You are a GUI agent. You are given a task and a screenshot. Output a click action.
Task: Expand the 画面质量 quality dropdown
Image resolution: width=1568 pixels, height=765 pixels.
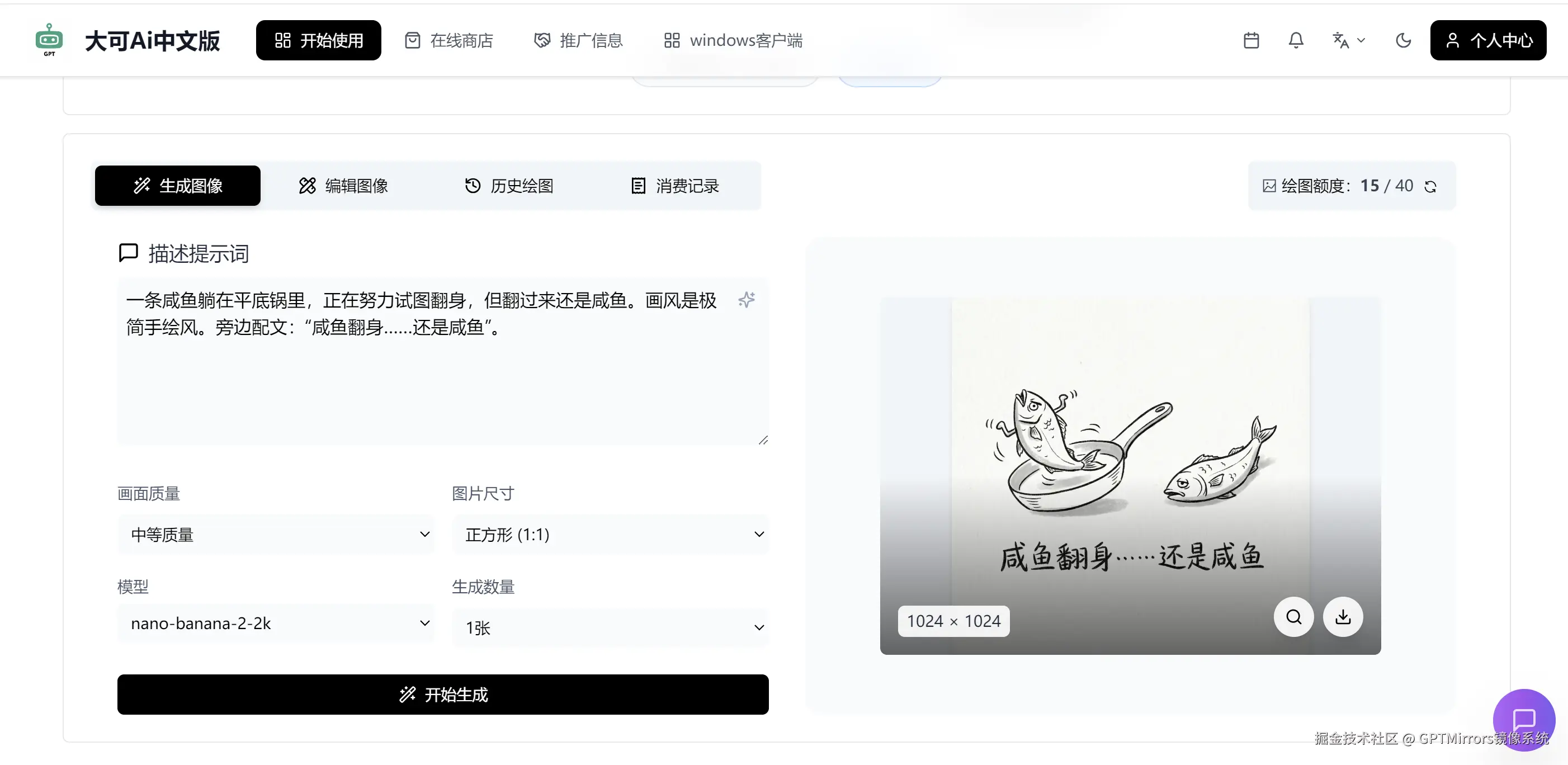pyautogui.click(x=276, y=535)
